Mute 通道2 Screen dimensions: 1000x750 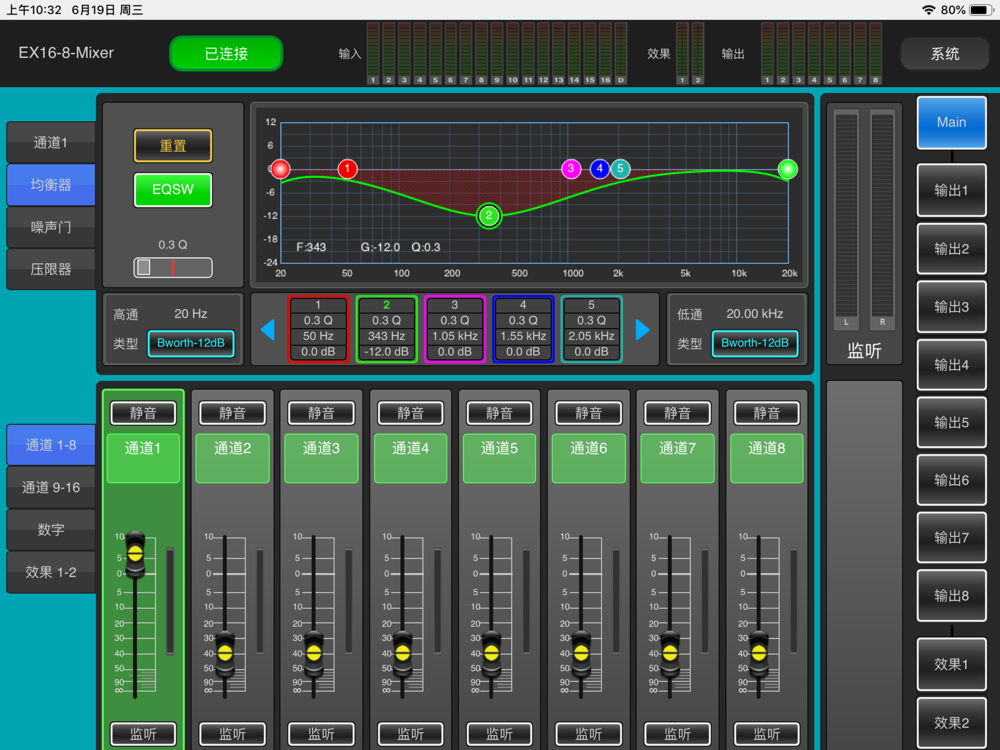(x=232, y=413)
